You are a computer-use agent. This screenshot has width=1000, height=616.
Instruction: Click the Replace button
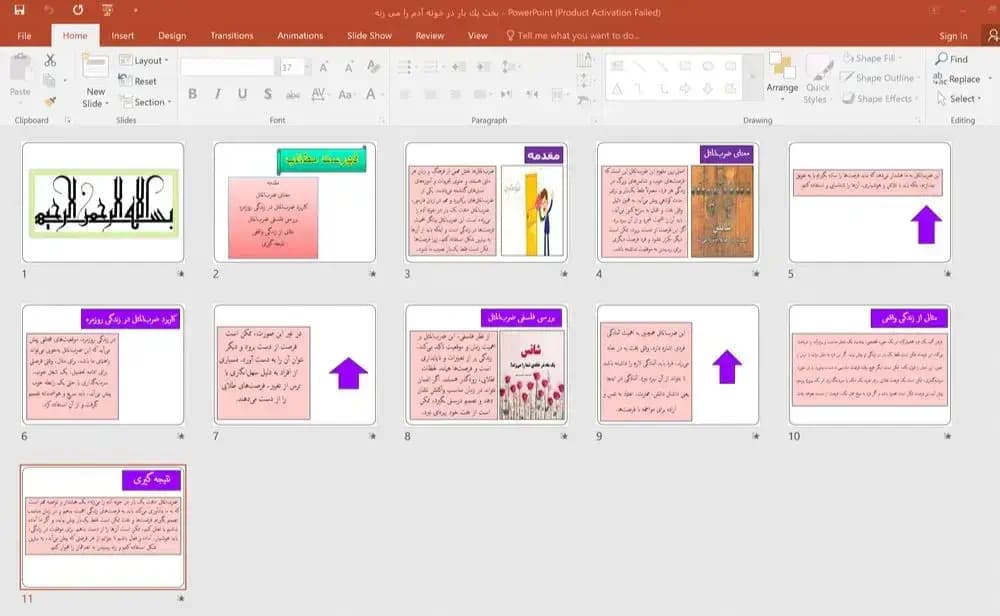point(957,79)
